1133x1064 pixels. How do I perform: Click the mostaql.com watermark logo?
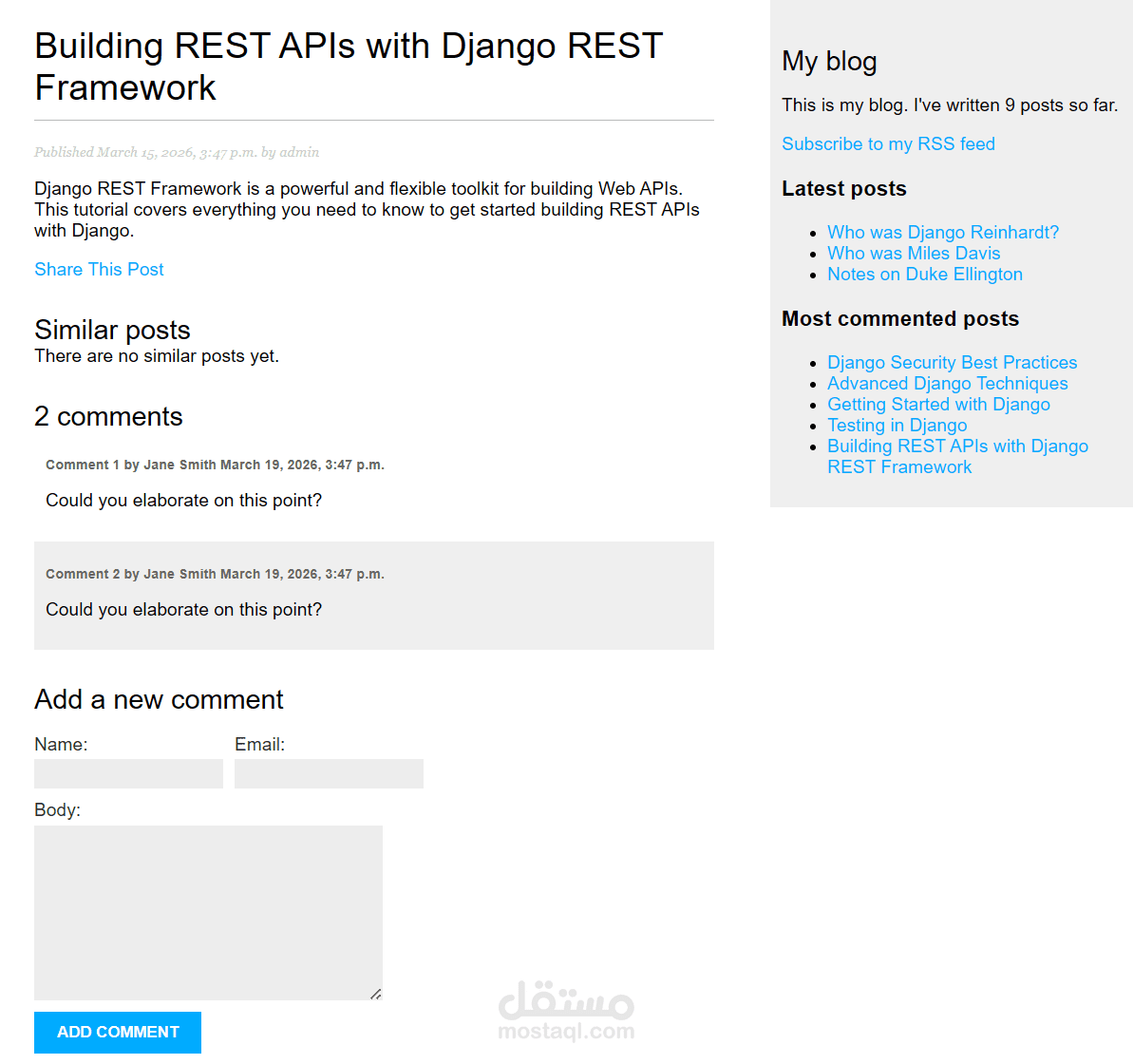[x=566, y=1011]
